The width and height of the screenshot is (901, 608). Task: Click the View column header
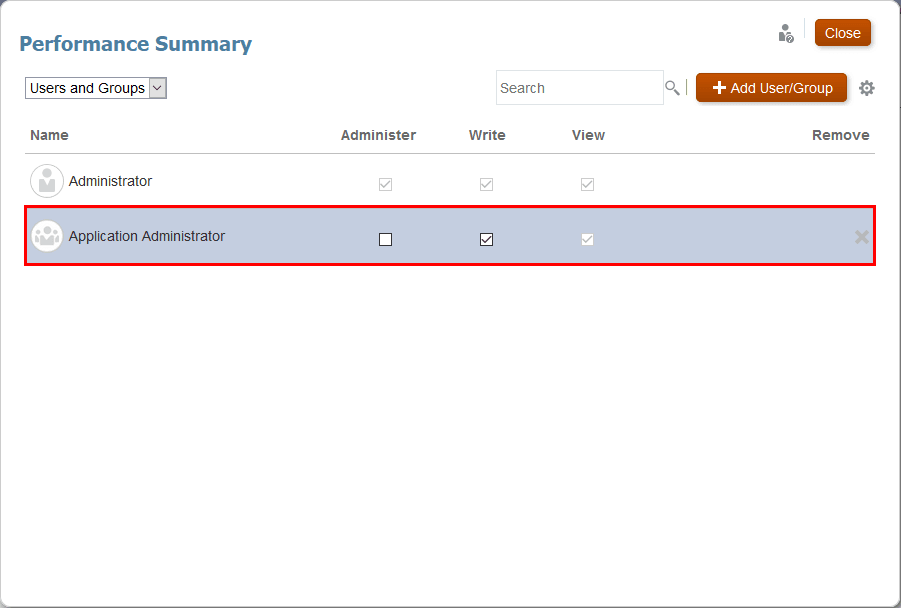point(588,135)
